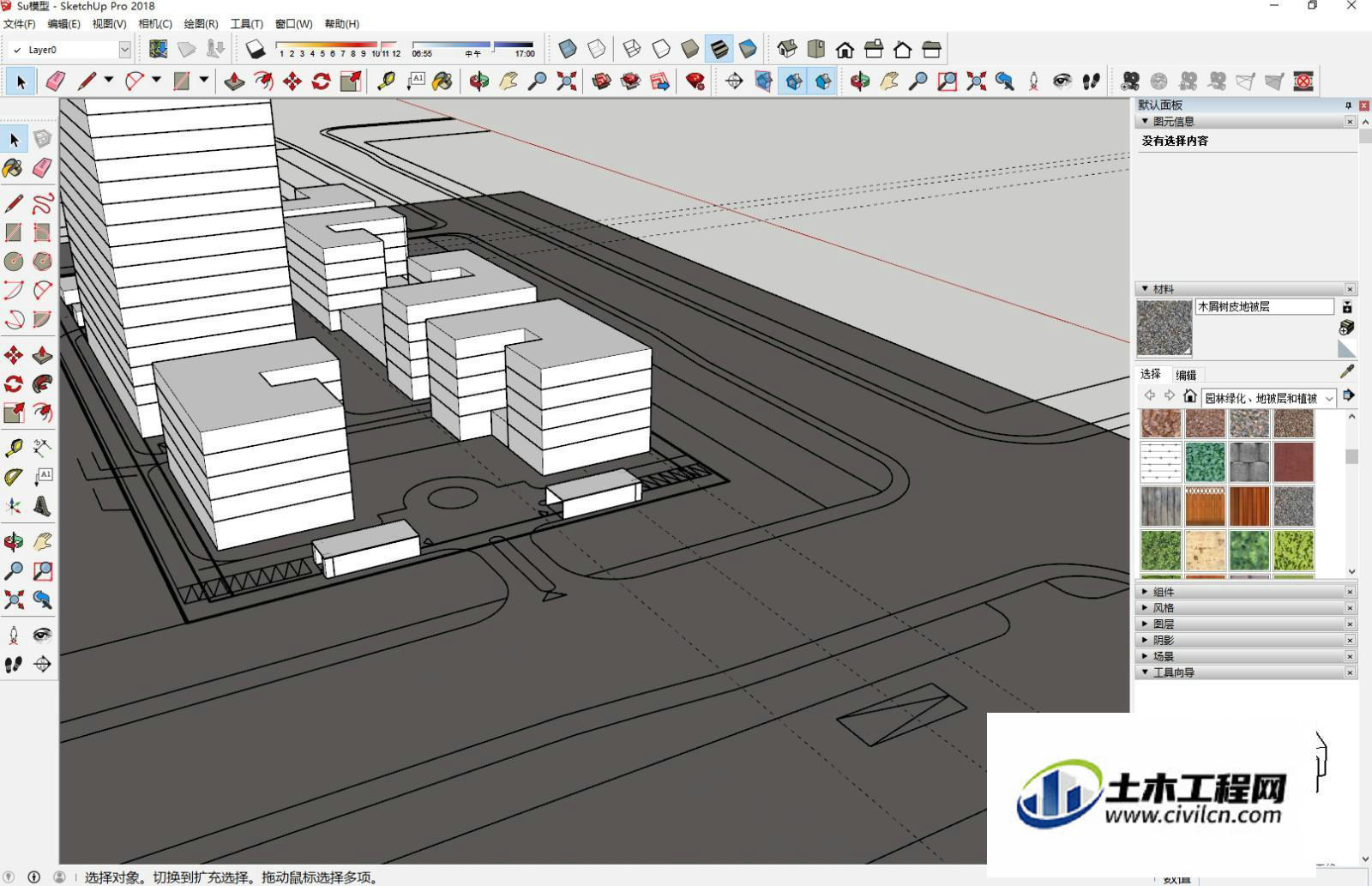Image resolution: width=1372 pixels, height=886 pixels.
Task: Select the Protractor tool
Action: click(x=14, y=477)
